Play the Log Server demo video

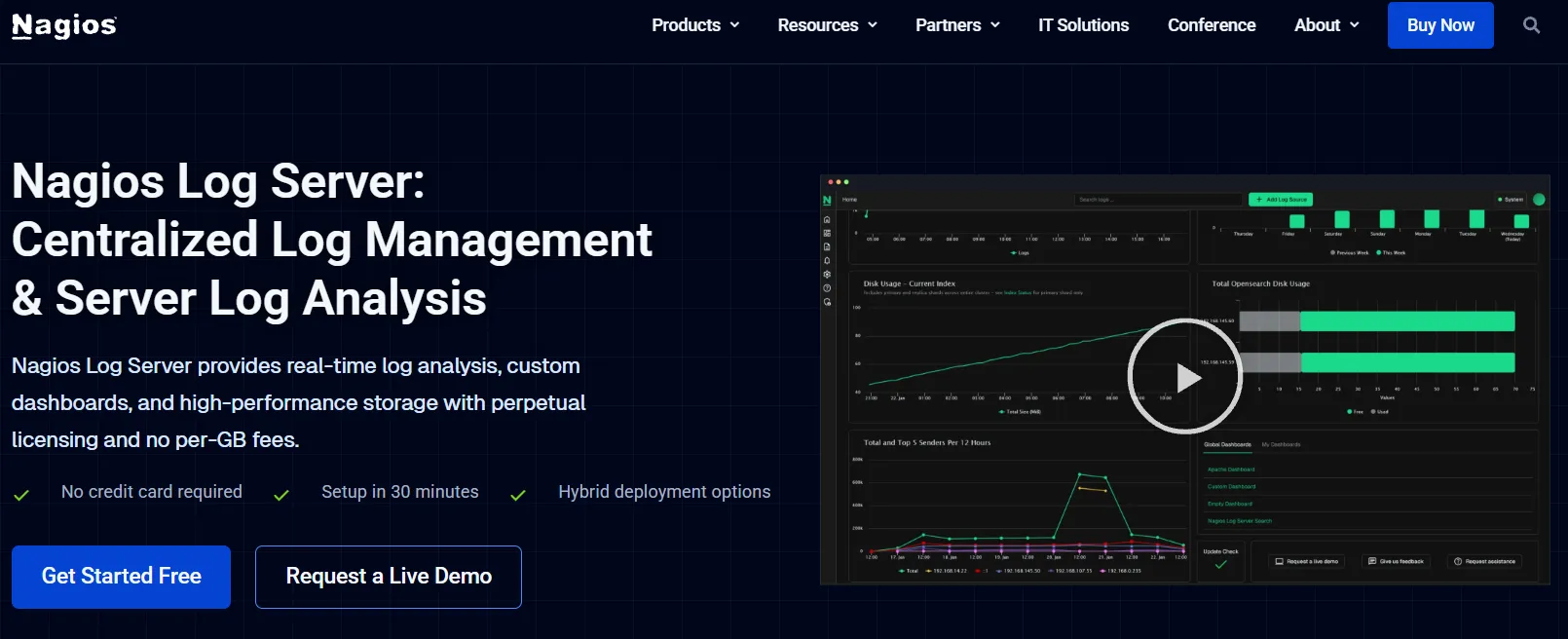coord(1185,376)
